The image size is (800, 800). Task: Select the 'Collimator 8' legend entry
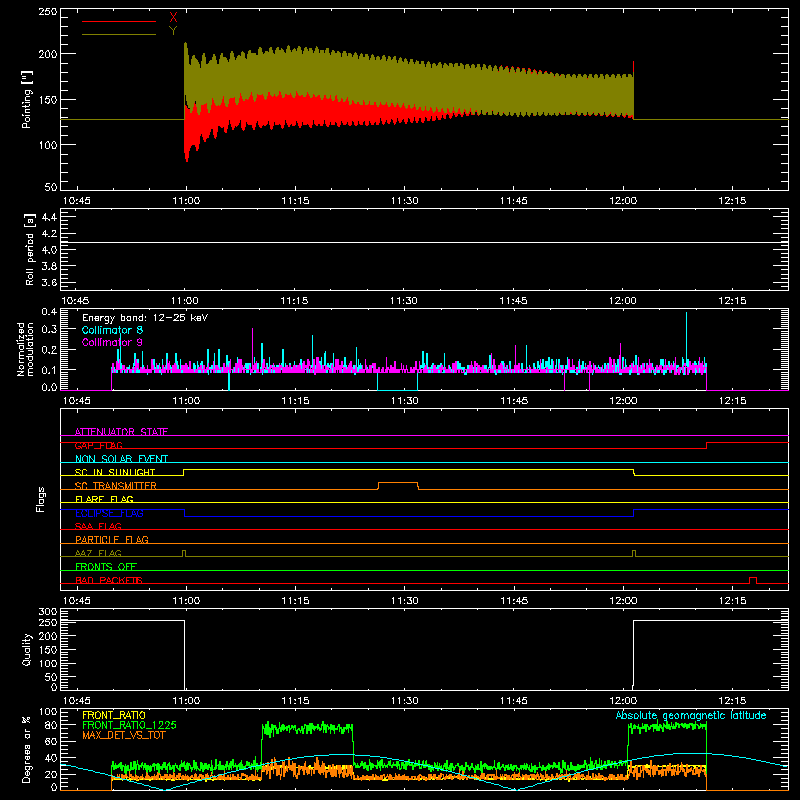[112, 330]
